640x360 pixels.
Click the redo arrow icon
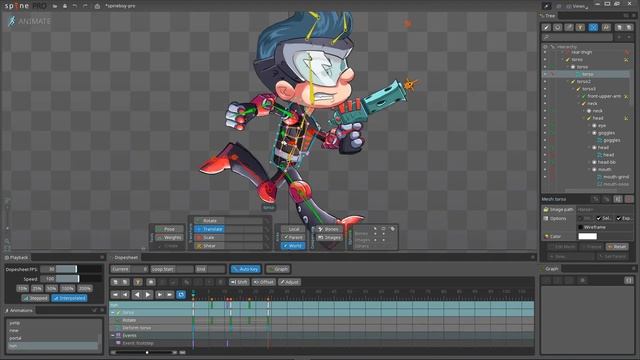85,6
